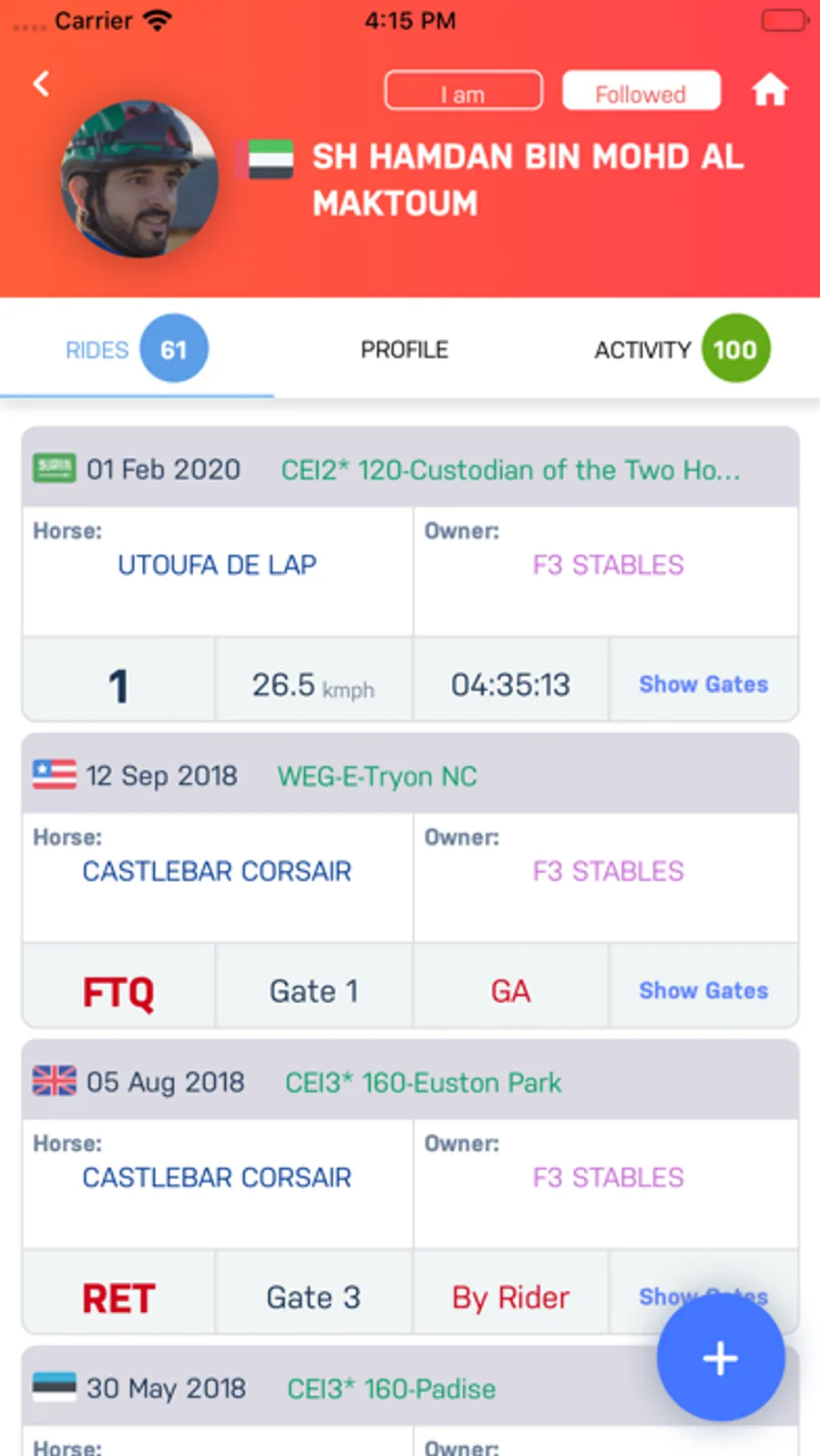Tap the UAE flag beside rider name
This screenshot has height=1456, width=820.
click(271, 159)
